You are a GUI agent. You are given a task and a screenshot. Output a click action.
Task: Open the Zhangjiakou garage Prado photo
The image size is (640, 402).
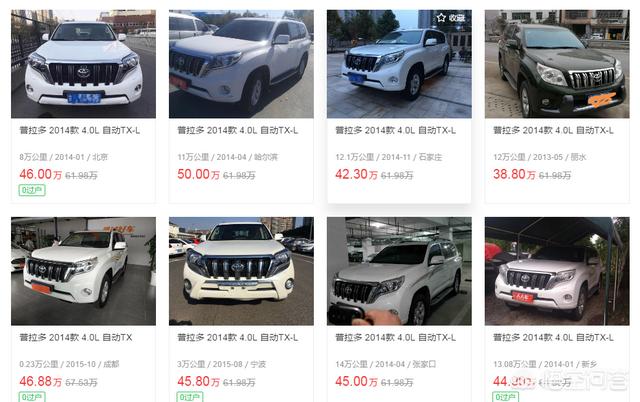[x=399, y=271]
